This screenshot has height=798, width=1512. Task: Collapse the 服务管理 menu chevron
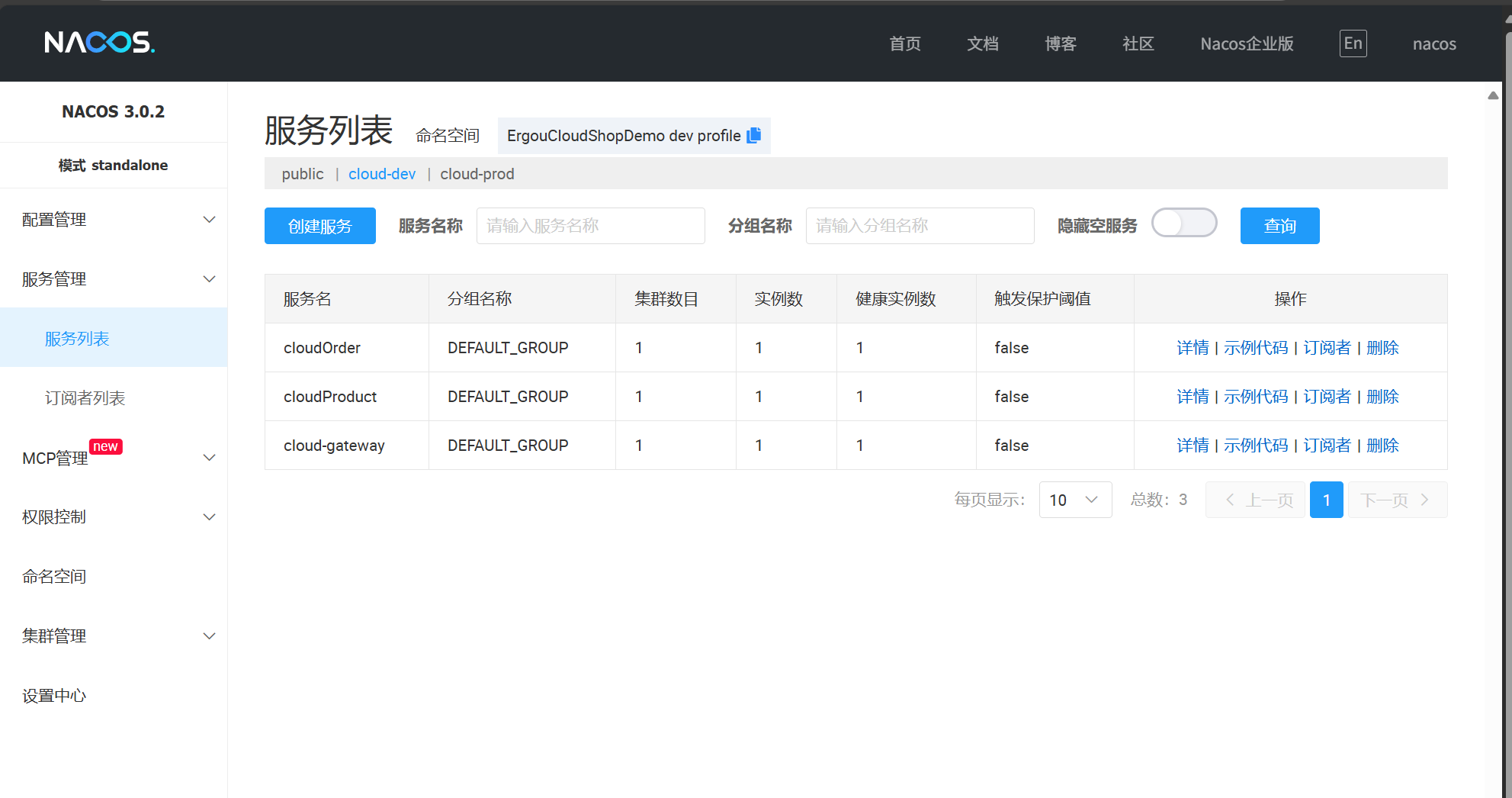coord(209,279)
